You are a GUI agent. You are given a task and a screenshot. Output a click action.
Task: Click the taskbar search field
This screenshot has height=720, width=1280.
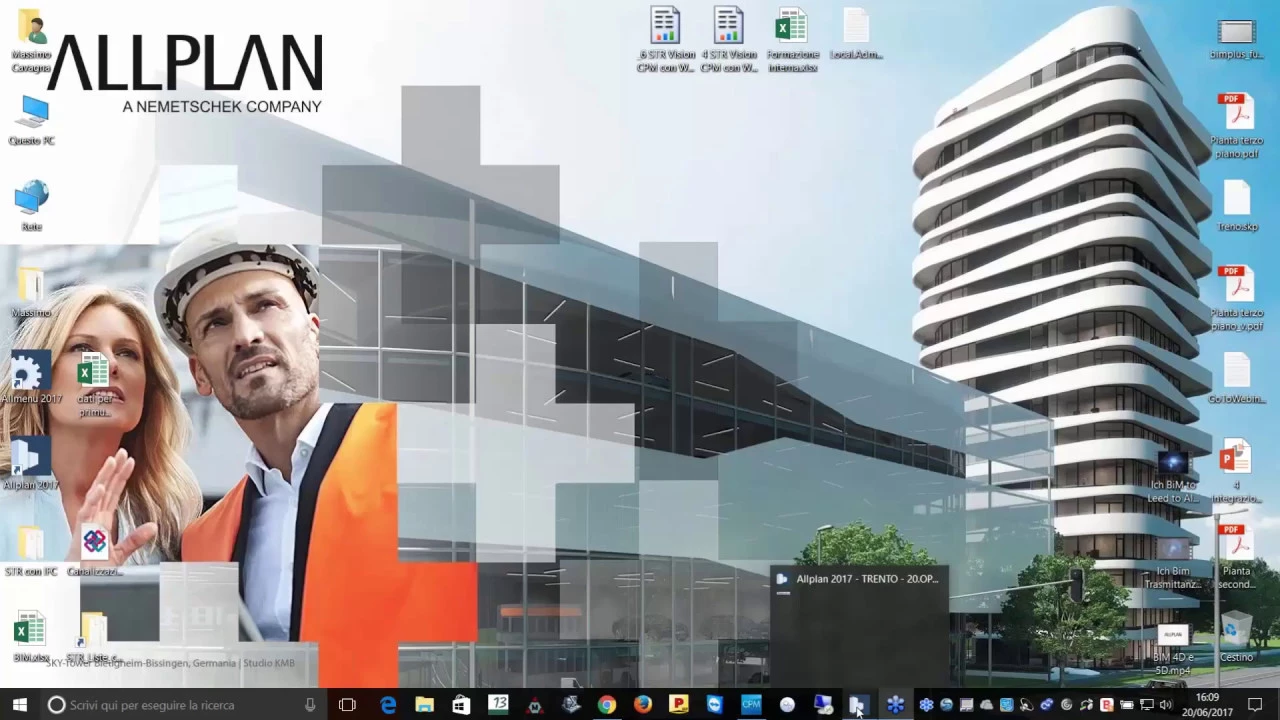(182, 705)
